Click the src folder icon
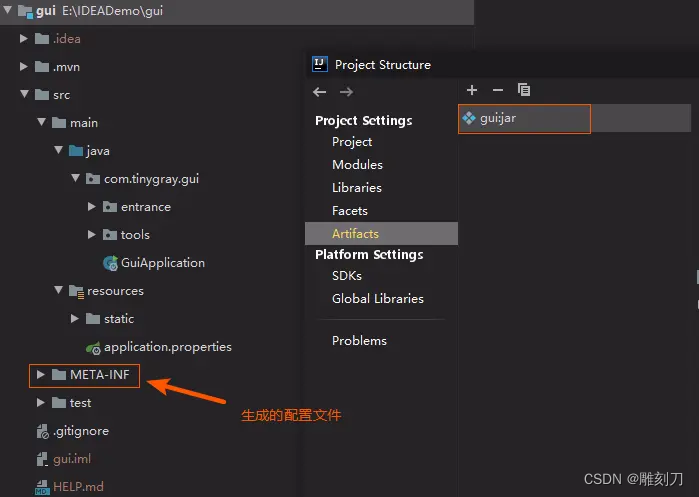 point(42,95)
